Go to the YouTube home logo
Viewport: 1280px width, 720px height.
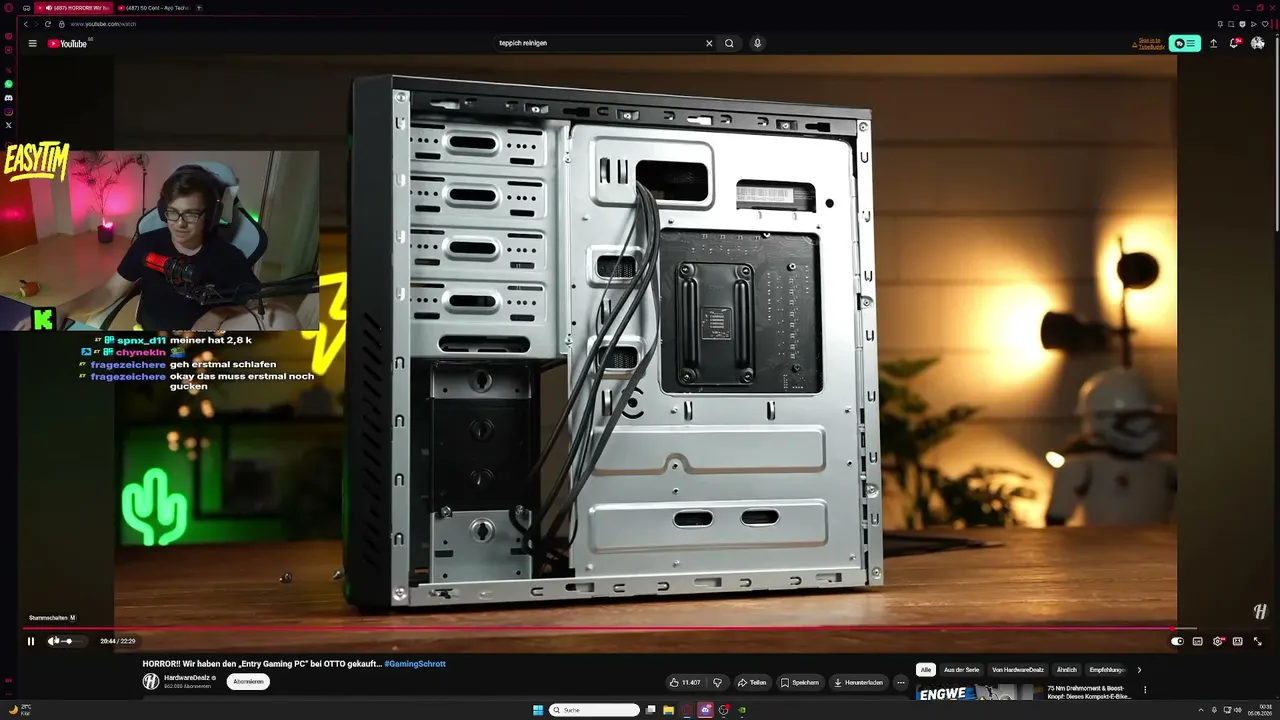[x=68, y=43]
